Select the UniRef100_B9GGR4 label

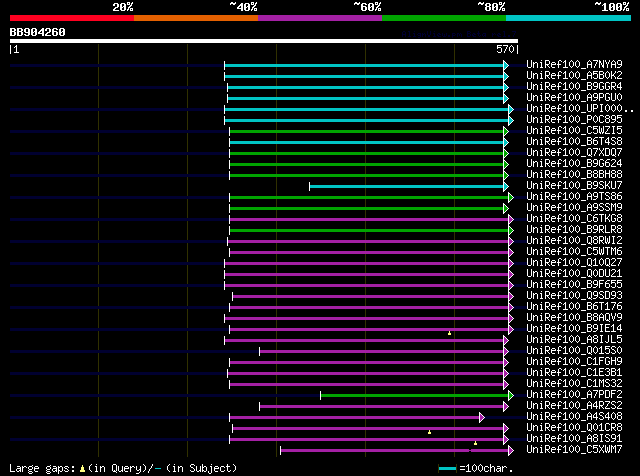pyautogui.click(x=574, y=87)
